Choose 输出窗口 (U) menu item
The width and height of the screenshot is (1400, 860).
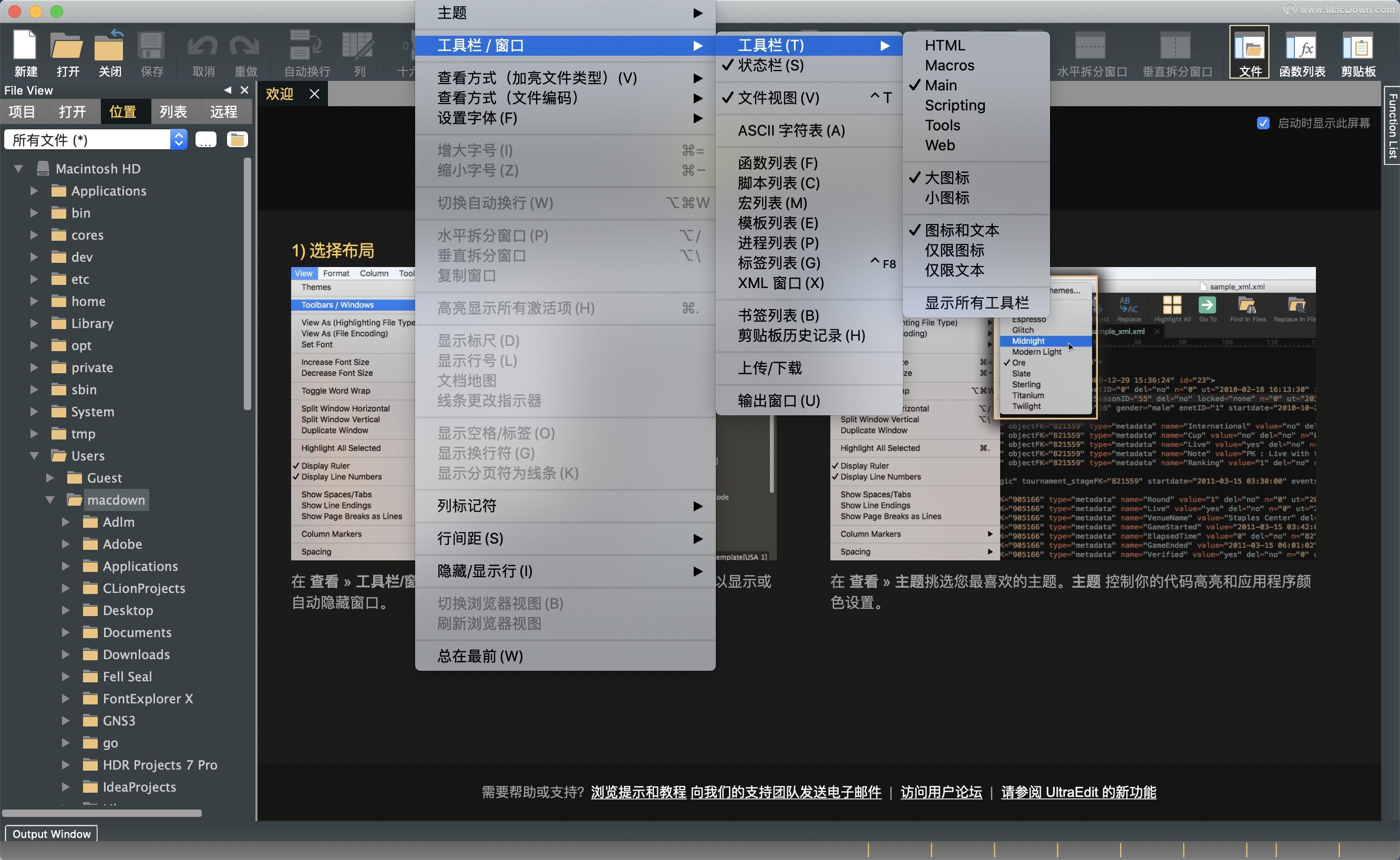click(809, 401)
